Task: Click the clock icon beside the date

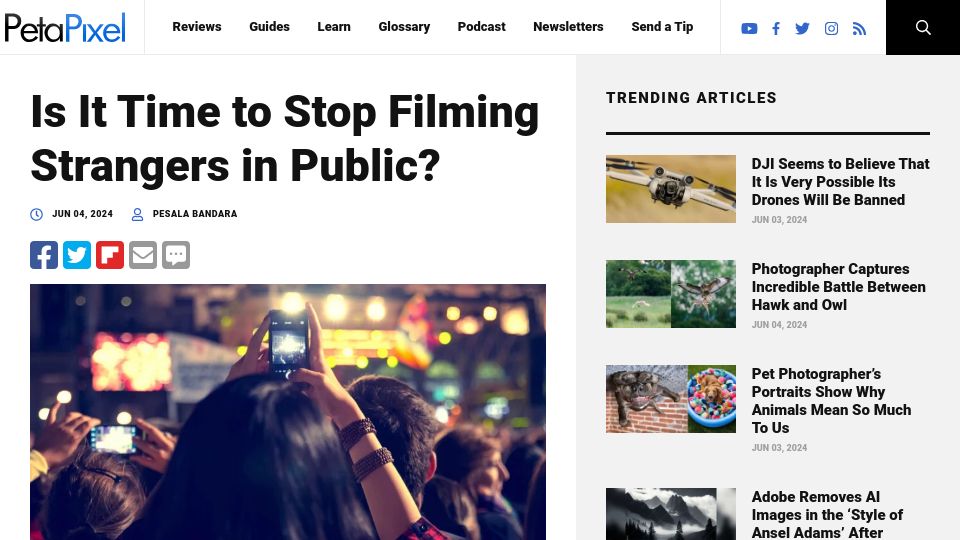Action: tap(37, 214)
